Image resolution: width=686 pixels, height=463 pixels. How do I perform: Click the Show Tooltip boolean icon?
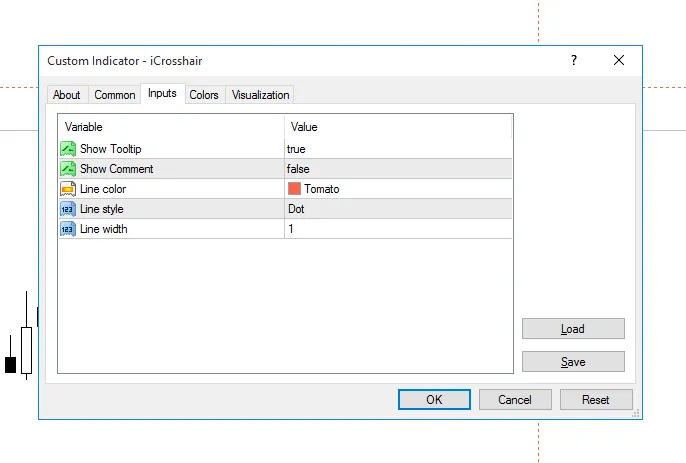click(68, 149)
